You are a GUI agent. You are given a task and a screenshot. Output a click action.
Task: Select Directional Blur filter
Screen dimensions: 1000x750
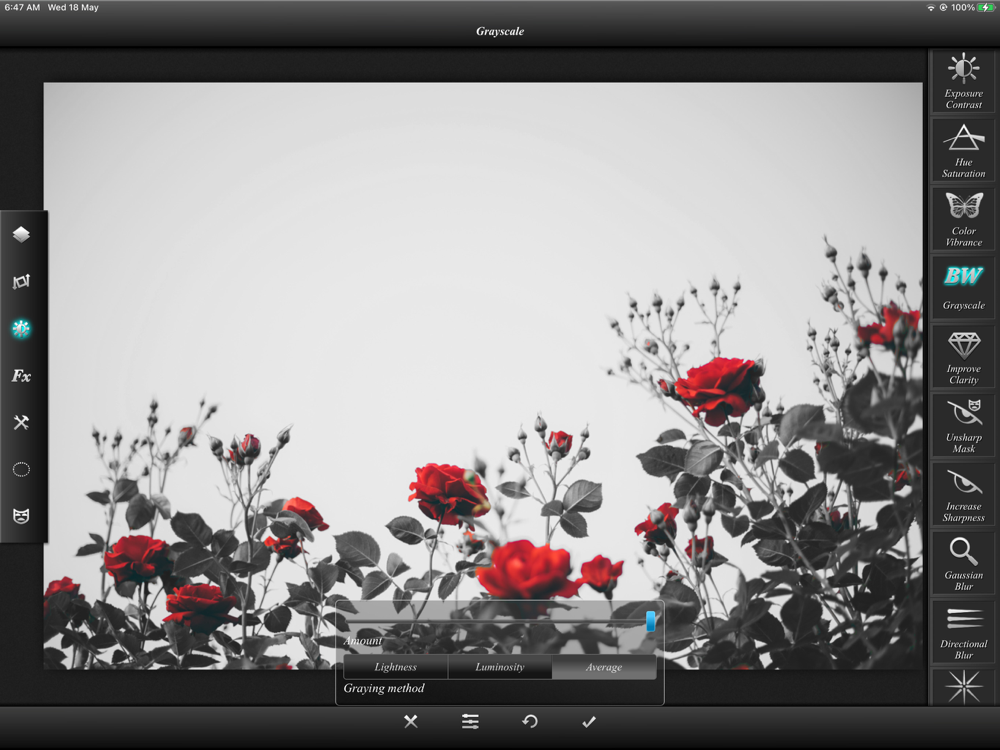point(963,632)
